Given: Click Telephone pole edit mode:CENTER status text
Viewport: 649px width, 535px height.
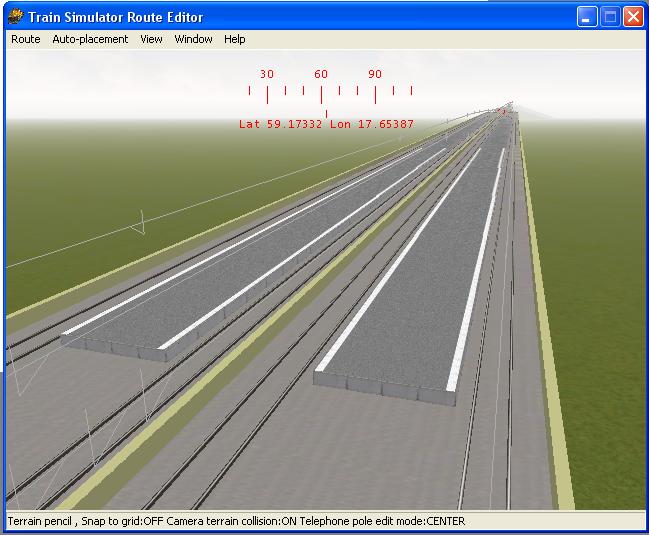Looking at the screenshot, I should pyautogui.click(x=383, y=521).
